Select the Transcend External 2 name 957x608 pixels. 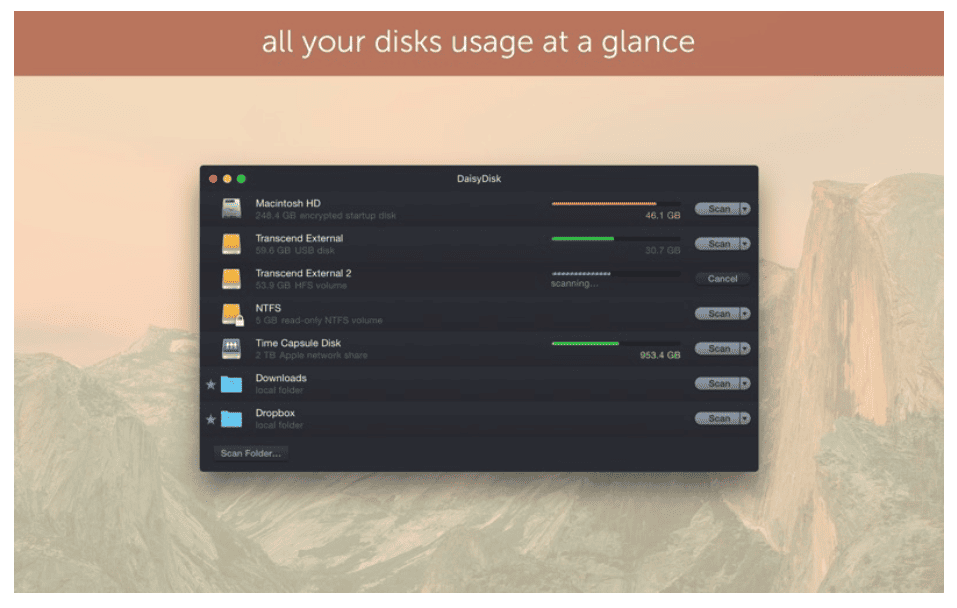(x=303, y=273)
